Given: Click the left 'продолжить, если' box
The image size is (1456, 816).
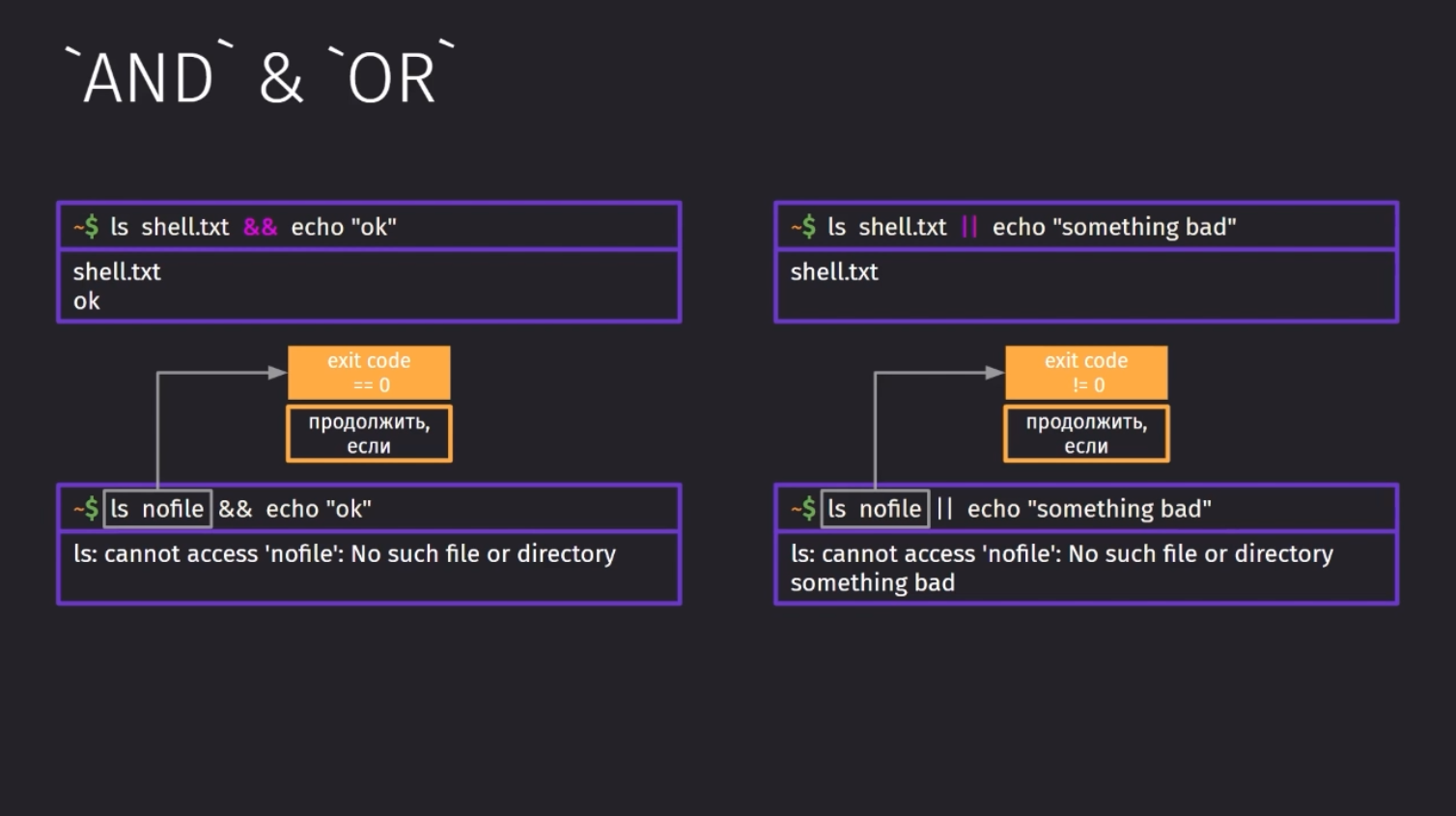Looking at the screenshot, I should pyautogui.click(x=369, y=434).
